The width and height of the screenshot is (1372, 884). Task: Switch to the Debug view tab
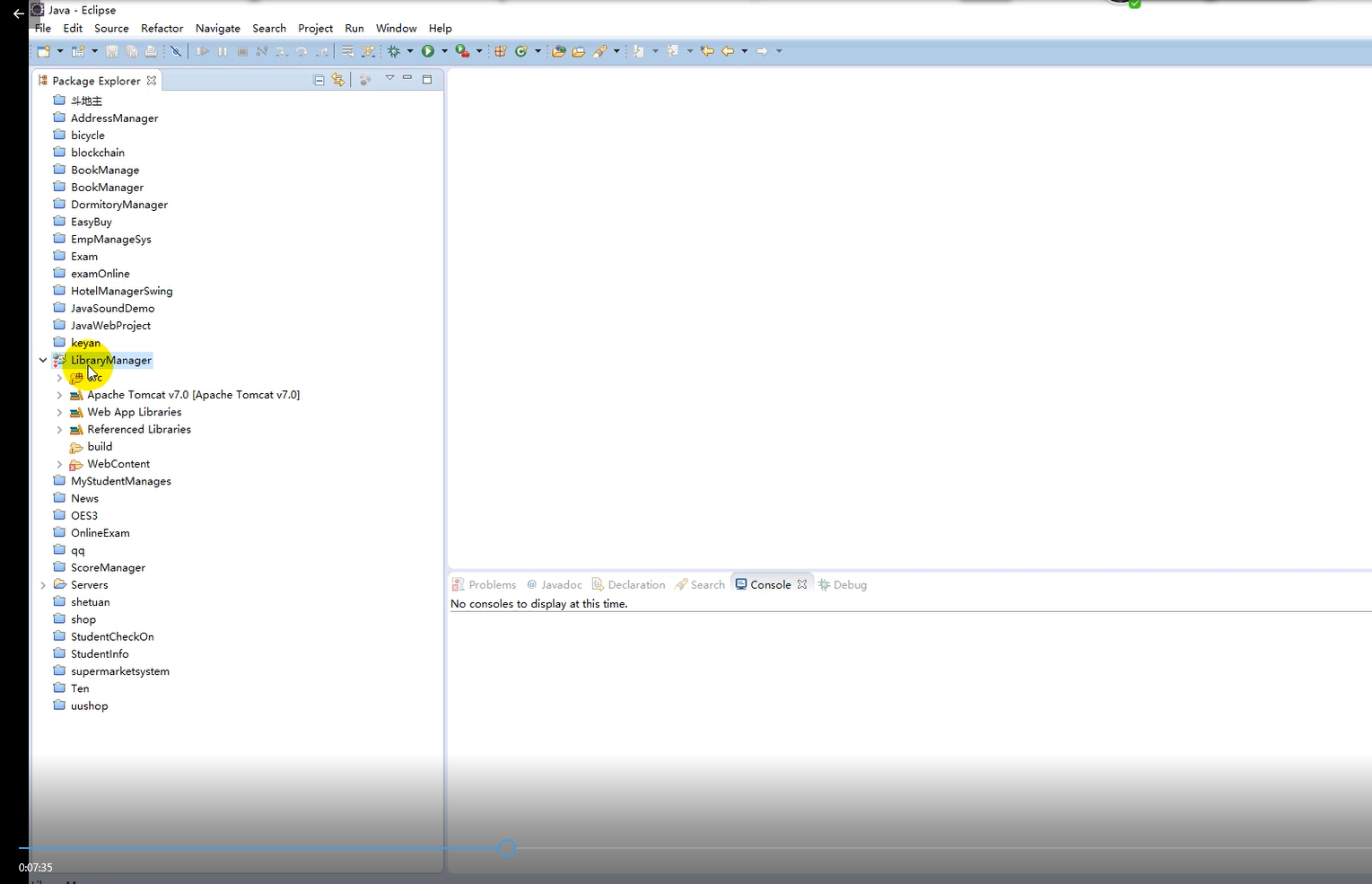coord(843,584)
